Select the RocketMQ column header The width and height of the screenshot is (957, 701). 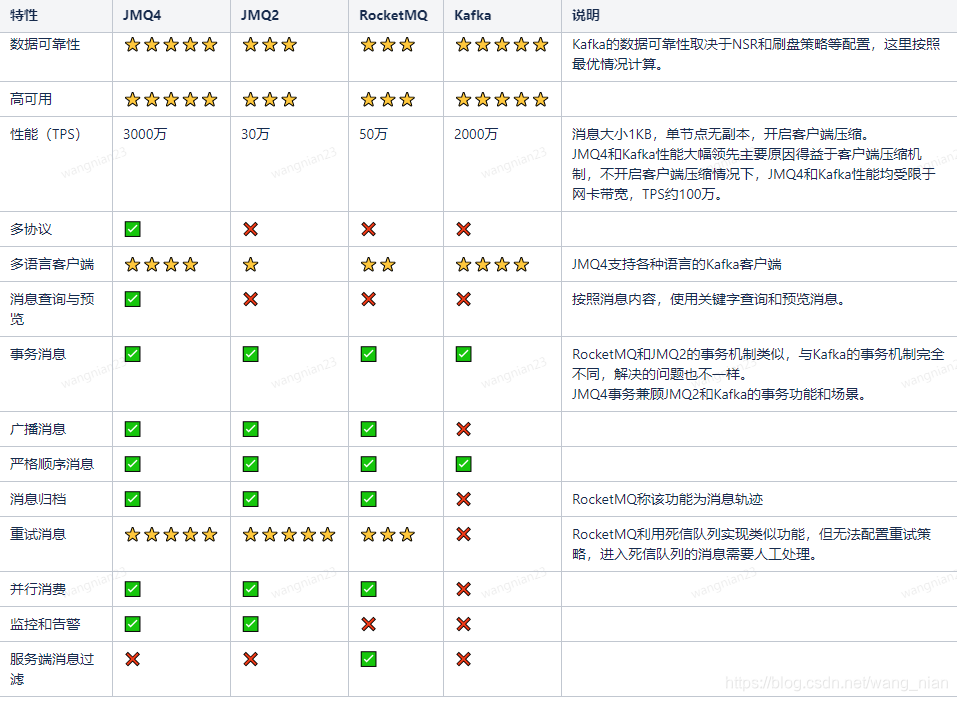393,15
